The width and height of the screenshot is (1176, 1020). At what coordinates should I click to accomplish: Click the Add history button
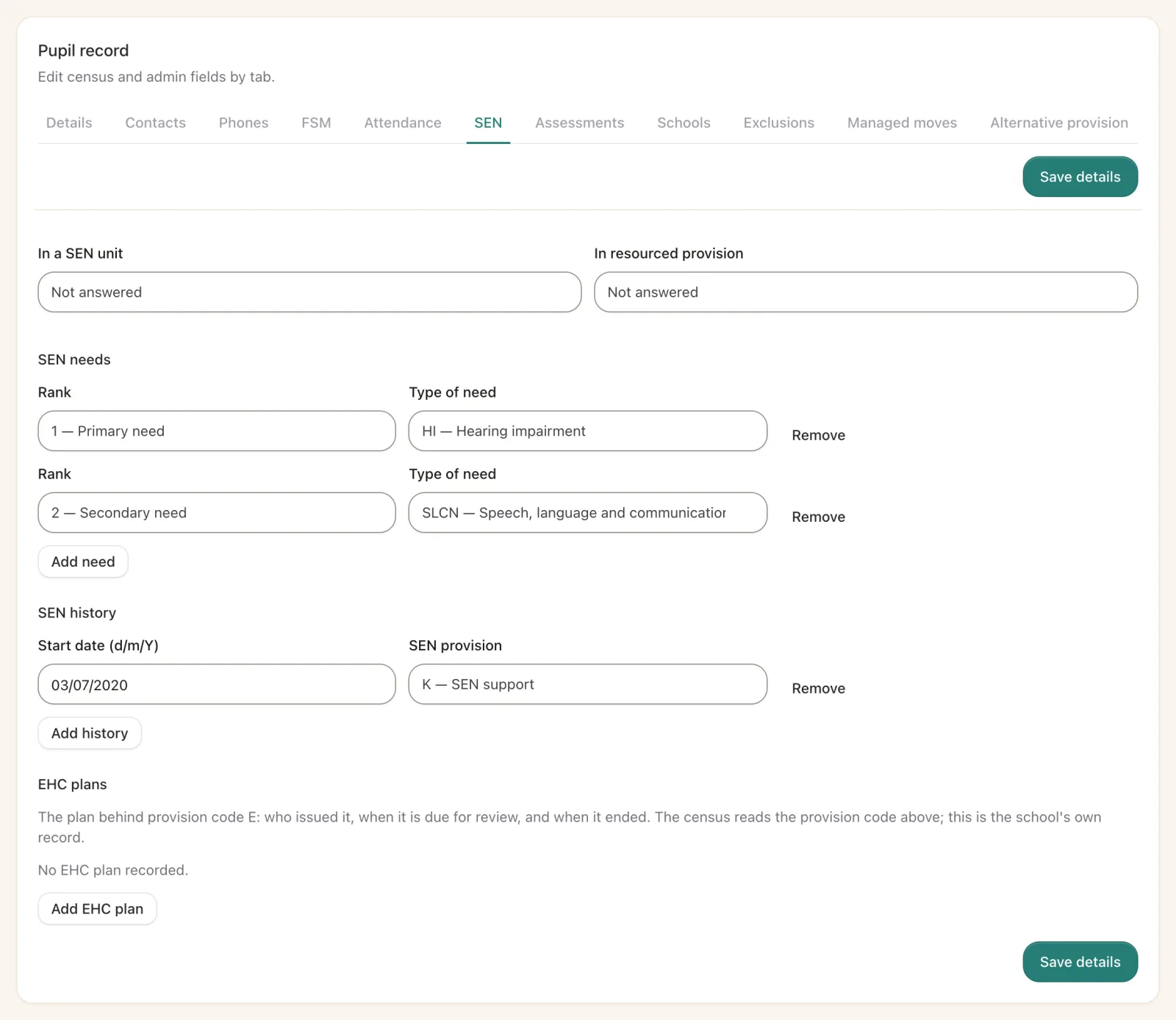90,733
